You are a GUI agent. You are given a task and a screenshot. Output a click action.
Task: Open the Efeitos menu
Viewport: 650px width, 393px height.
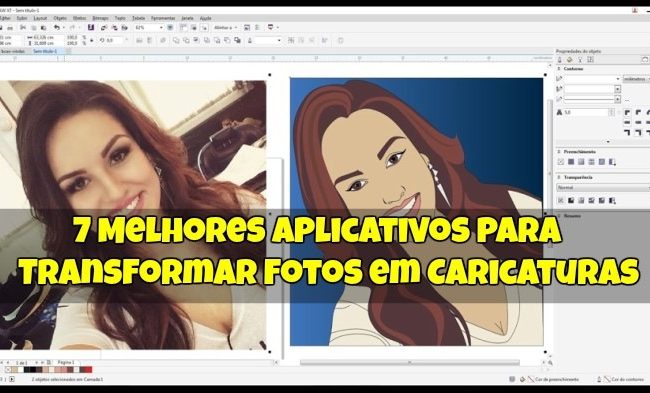tap(80, 18)
